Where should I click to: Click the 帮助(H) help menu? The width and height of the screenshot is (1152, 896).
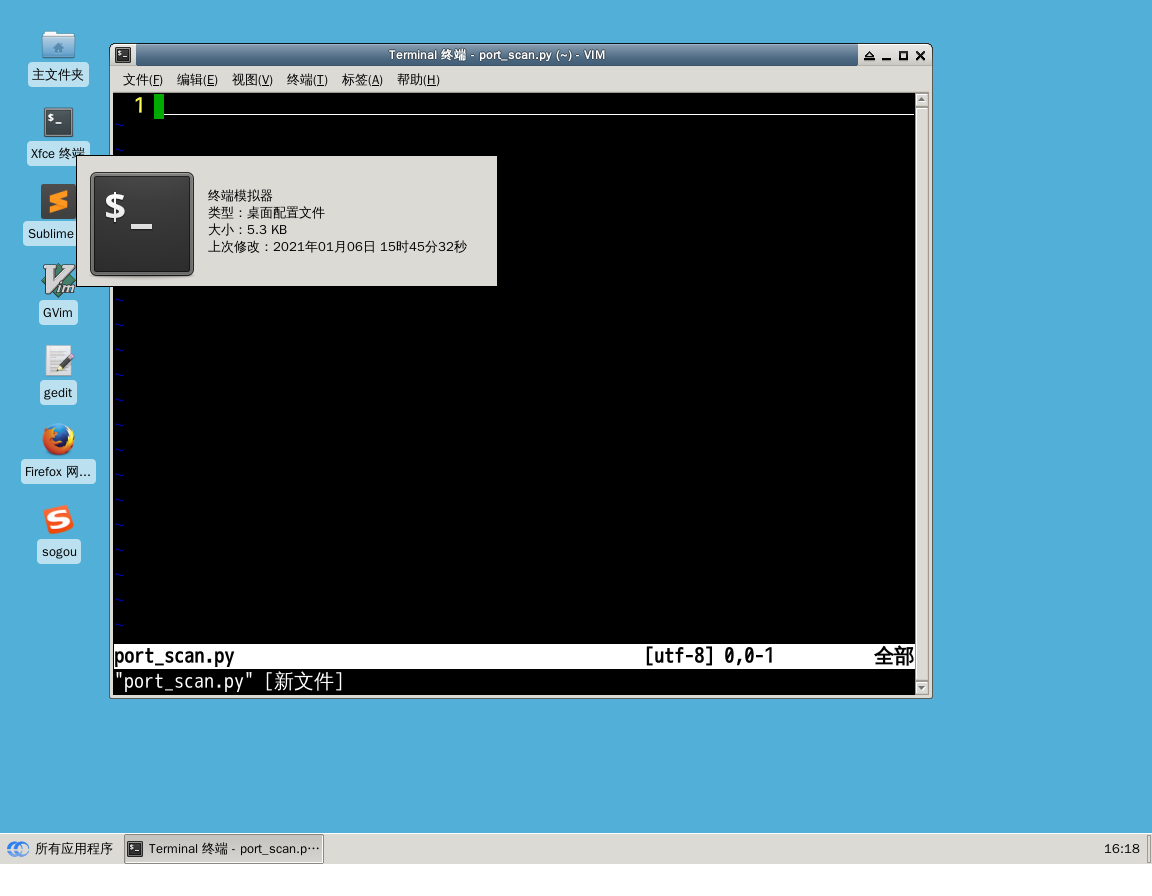(x=418, y=80)
